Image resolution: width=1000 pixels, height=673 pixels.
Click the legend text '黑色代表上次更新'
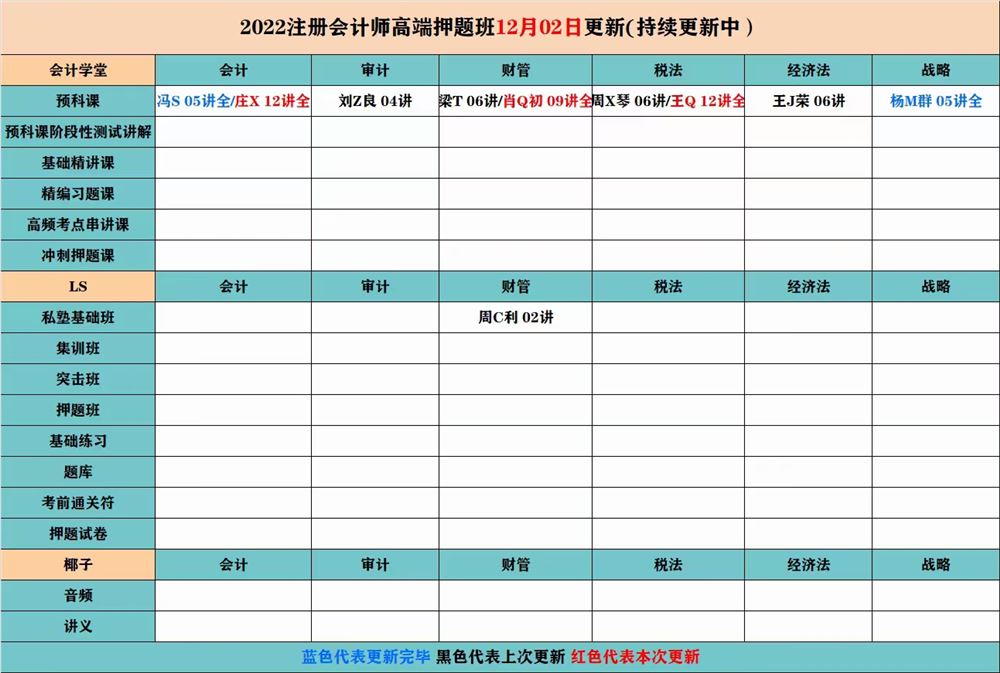[501, 657]
